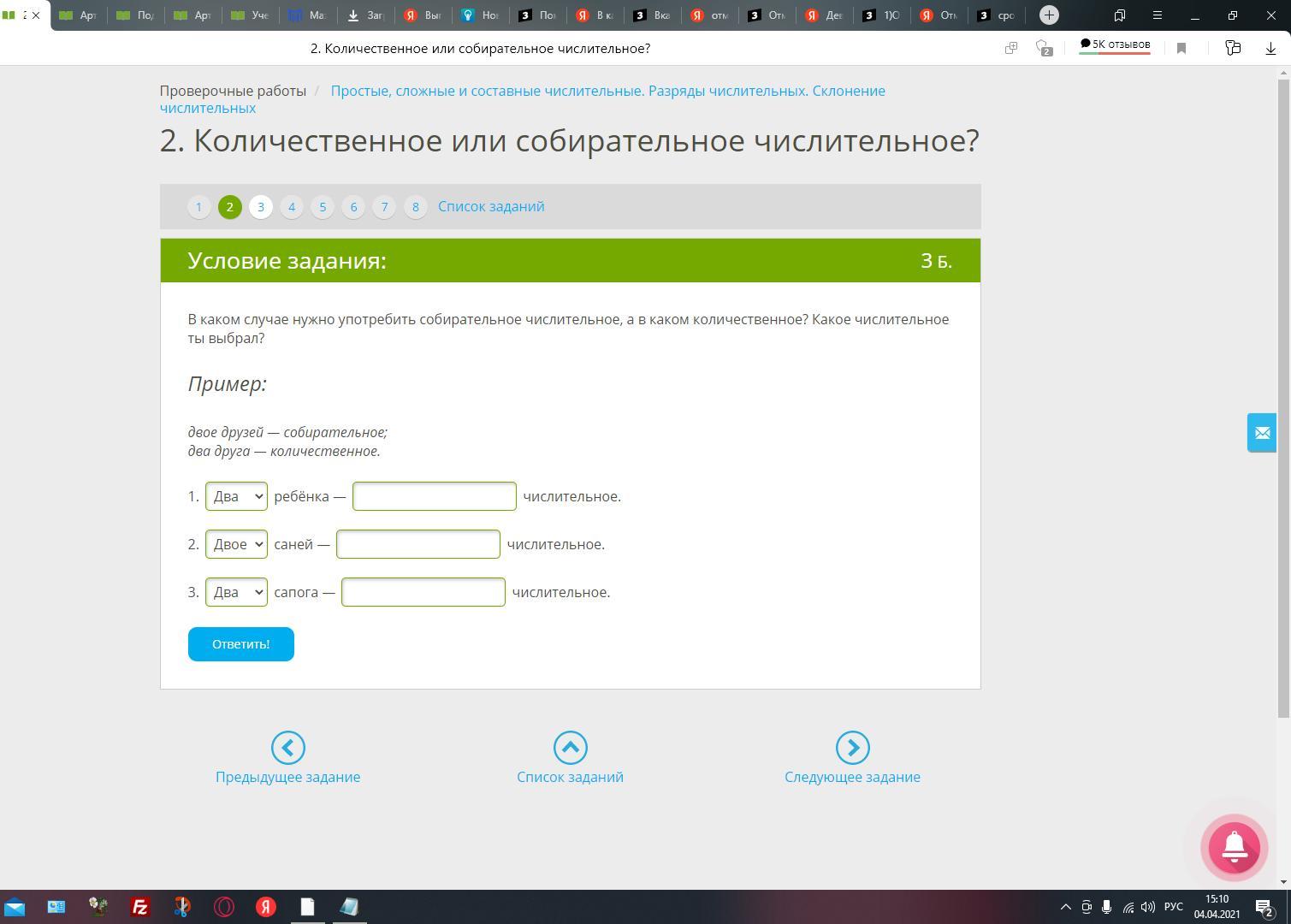Open the network tray icon
The height and width of the screenshot is (924, 1291).
[x=1128, y=907]
